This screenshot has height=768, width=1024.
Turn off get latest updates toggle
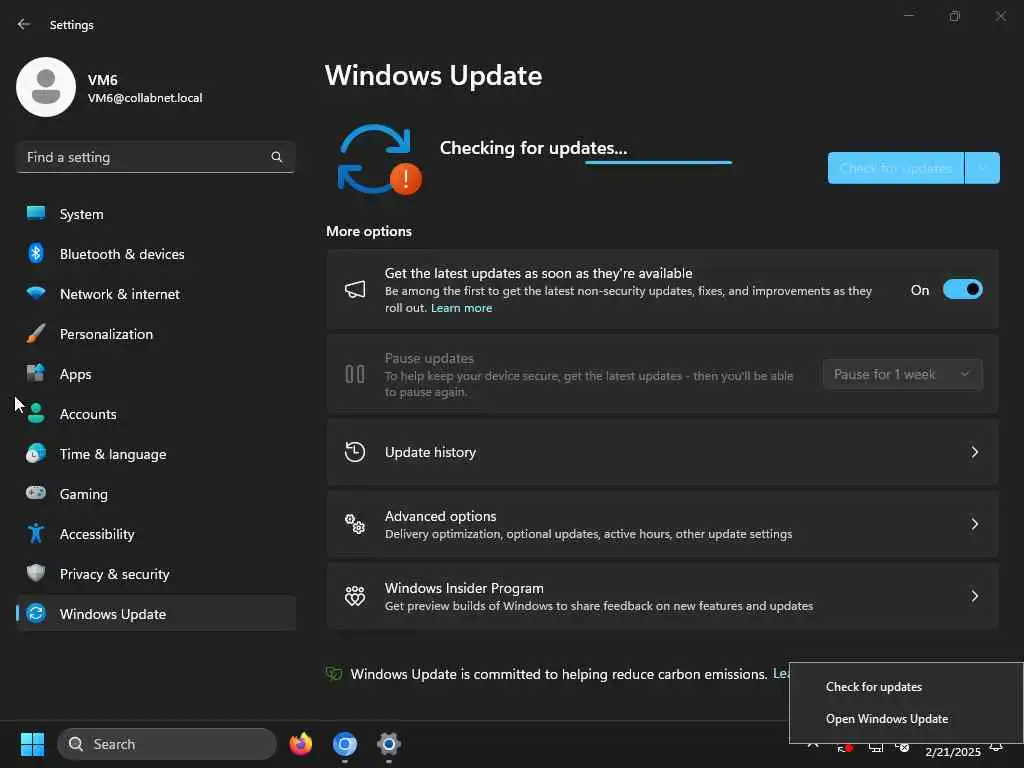click(x=963, y=289)
